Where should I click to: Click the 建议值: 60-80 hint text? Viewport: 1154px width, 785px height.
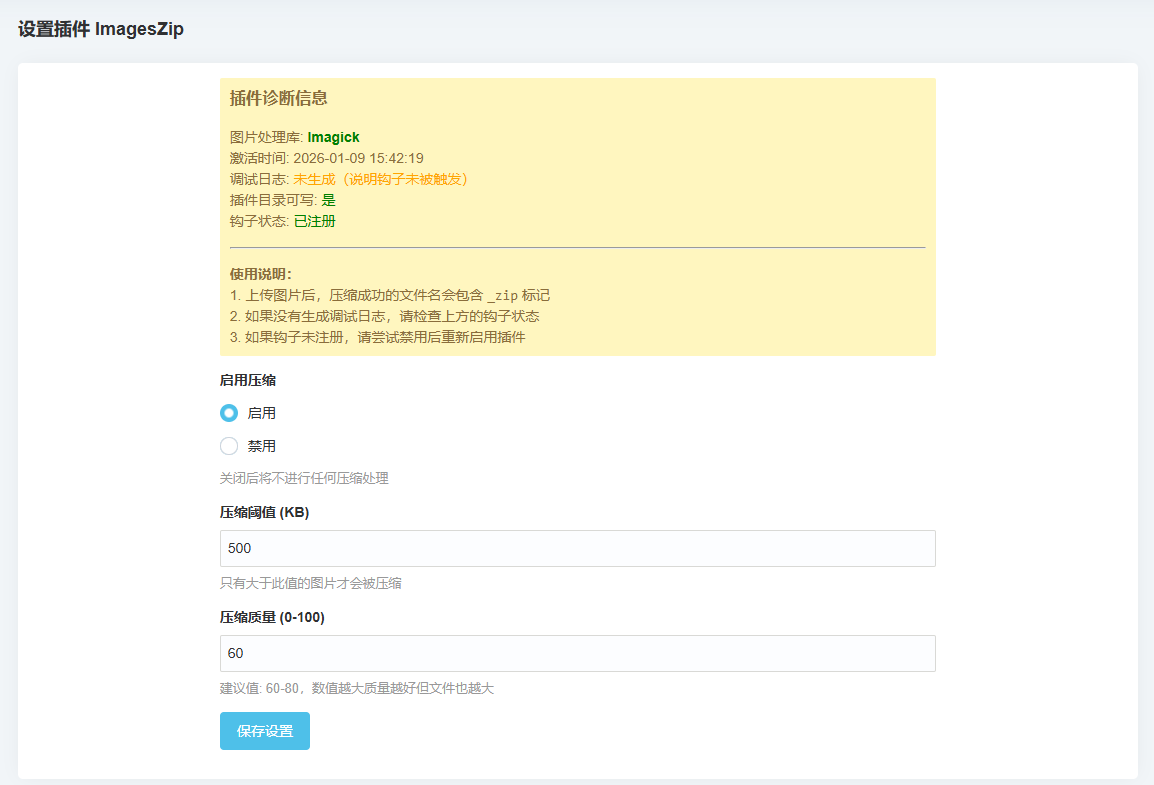tap(356, 688)
